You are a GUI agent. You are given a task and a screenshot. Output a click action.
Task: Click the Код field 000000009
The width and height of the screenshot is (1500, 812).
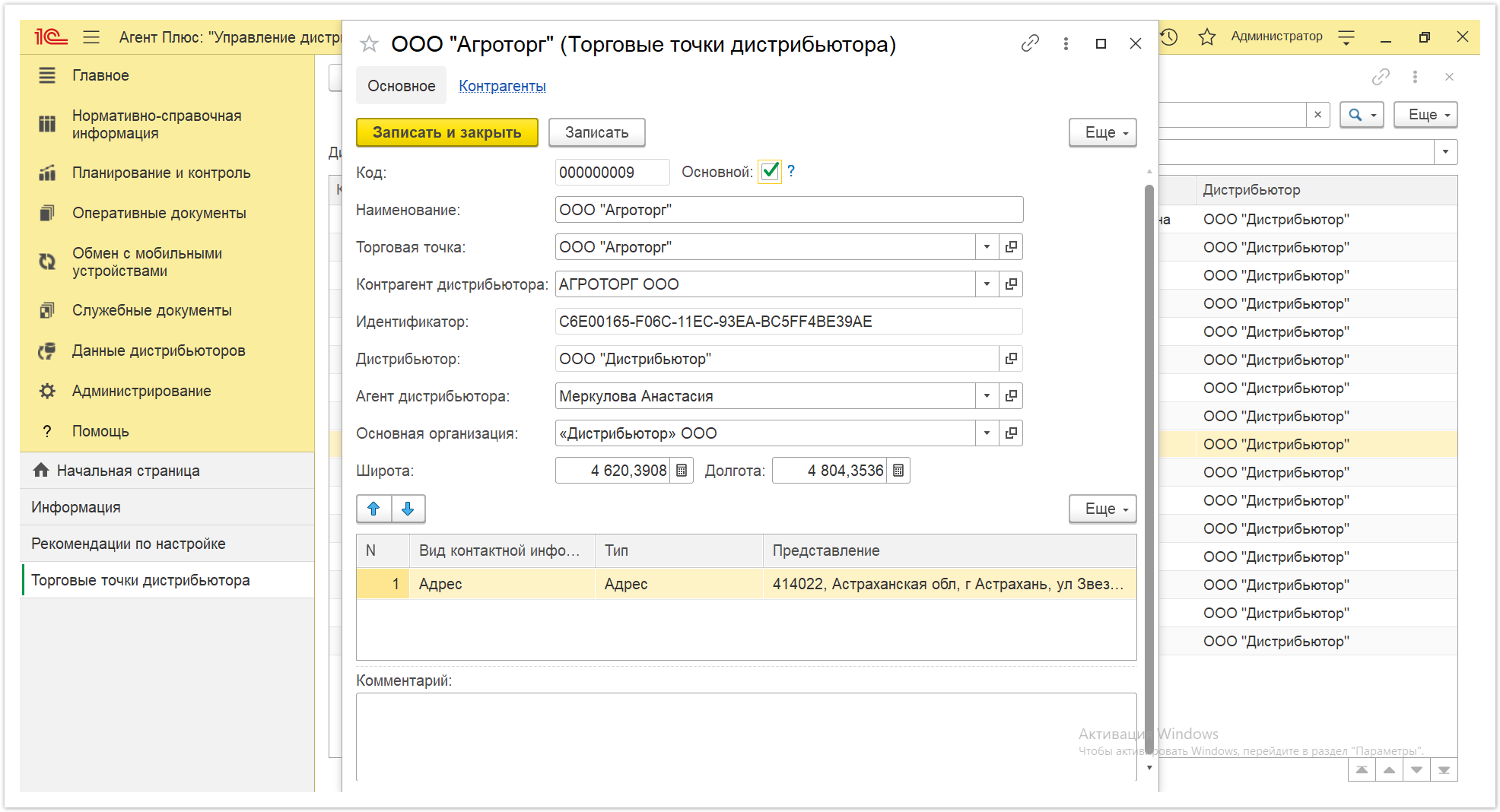(612, 172)
